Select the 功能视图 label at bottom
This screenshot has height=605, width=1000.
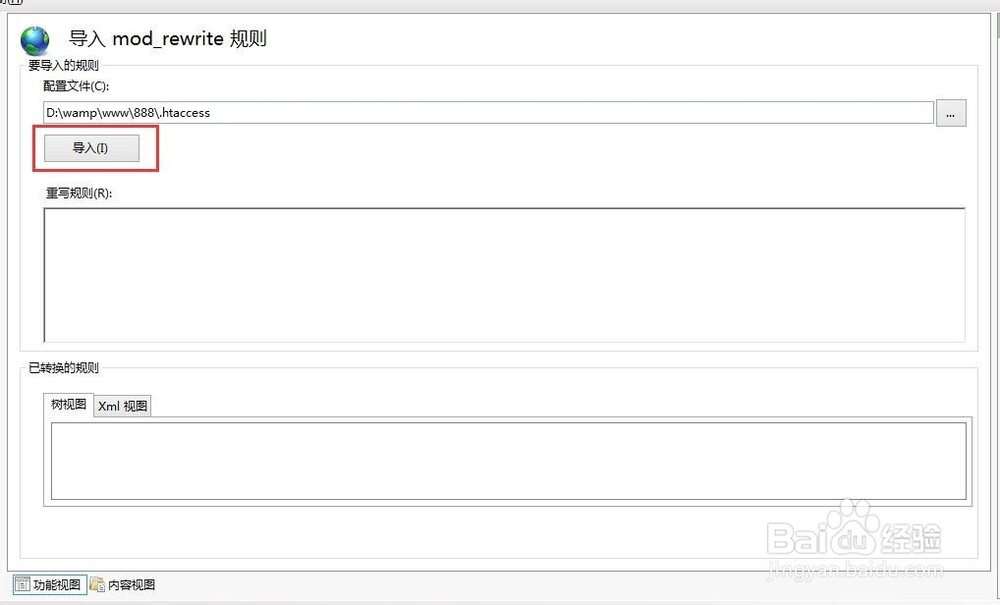pyautogui.click(x=56, y=585)
